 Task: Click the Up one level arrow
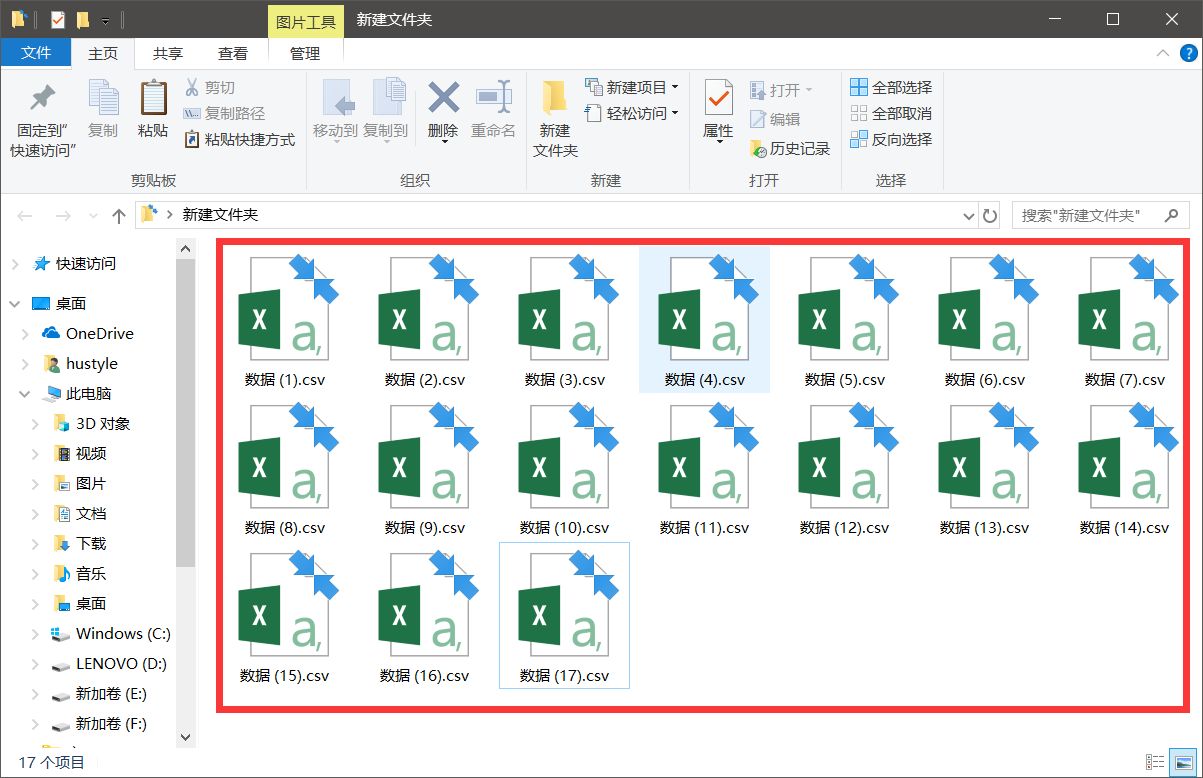coord(119,215)
